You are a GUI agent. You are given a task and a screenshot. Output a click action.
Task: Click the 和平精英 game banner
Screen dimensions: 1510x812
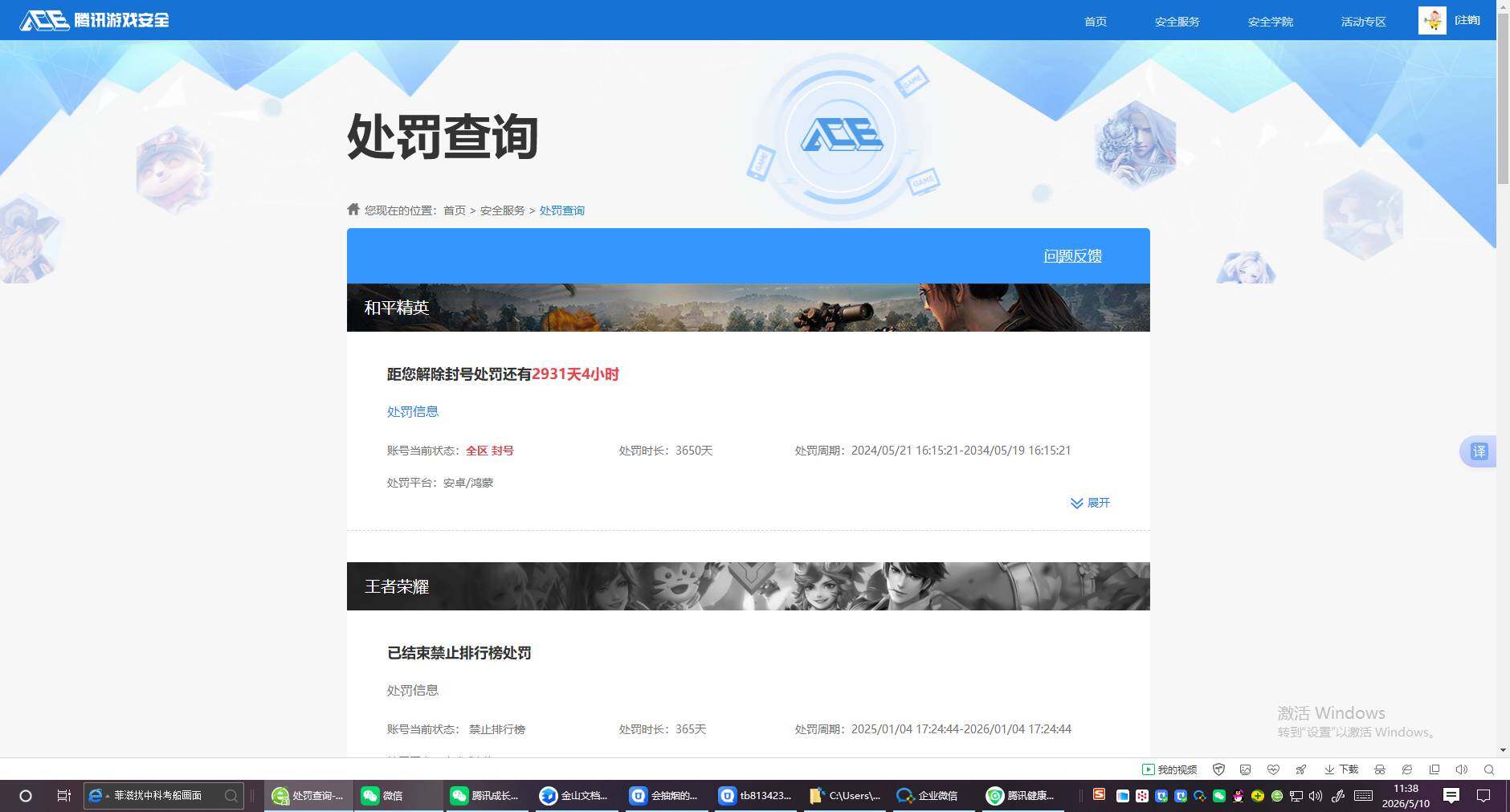pyautogui.click(x=749, y=308)
